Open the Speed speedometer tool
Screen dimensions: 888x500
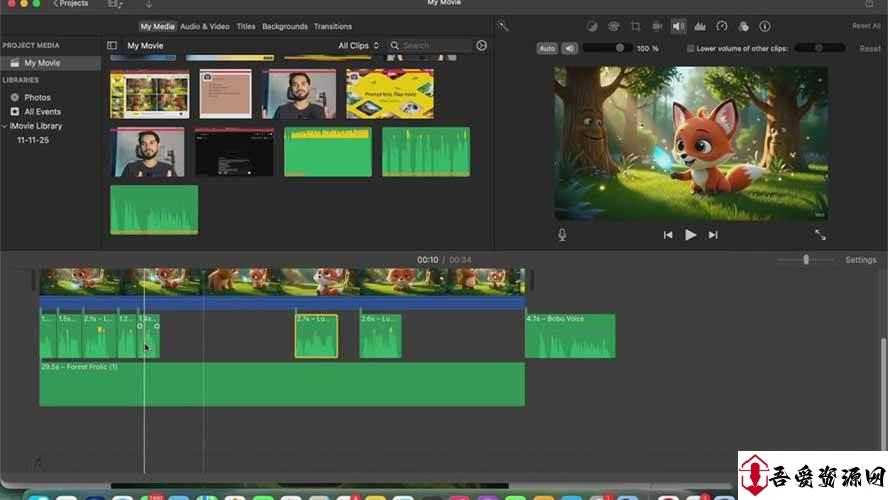[x=722, y=26]
